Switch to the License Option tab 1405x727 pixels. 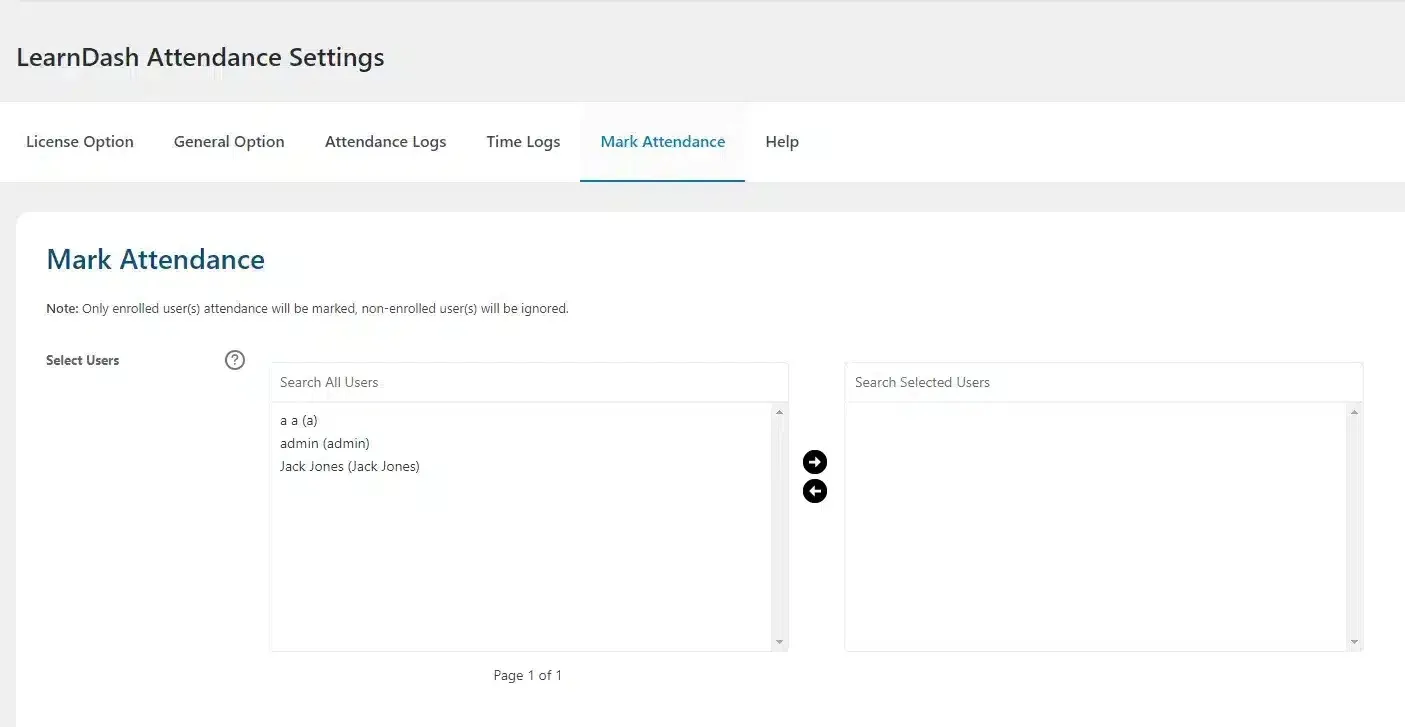point(79,141)
